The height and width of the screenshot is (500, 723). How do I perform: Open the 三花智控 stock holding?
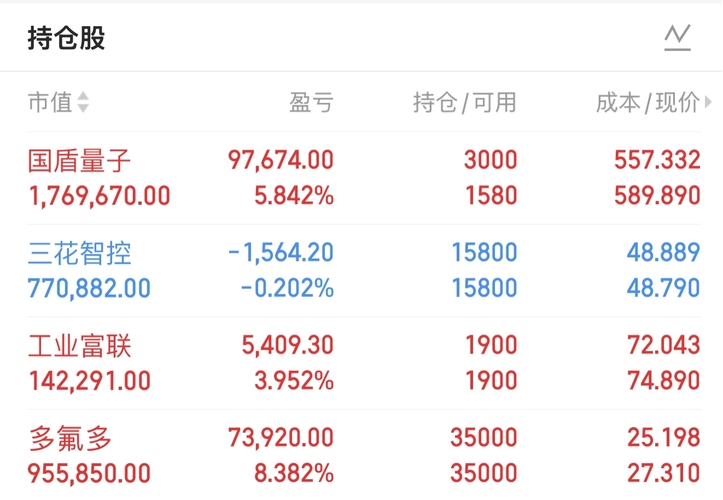click(x=80, y=253)
